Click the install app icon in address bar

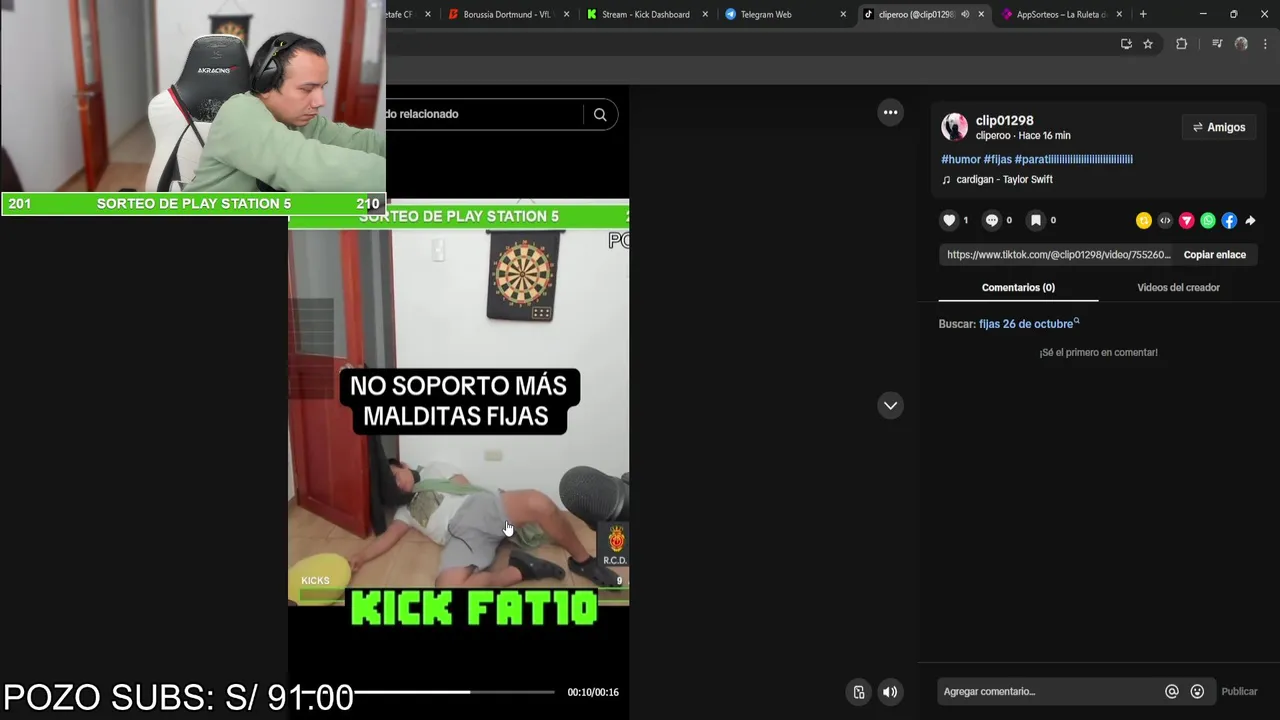pyautogui.click(x=1126, y=44)
